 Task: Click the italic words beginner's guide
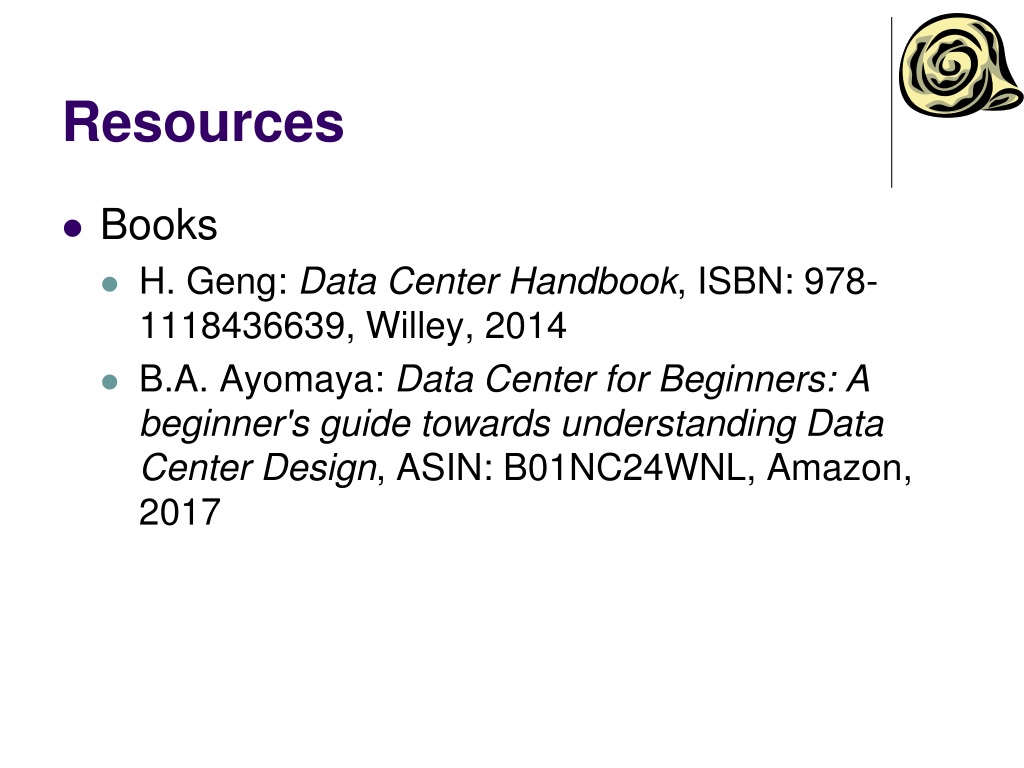[276, 424]
